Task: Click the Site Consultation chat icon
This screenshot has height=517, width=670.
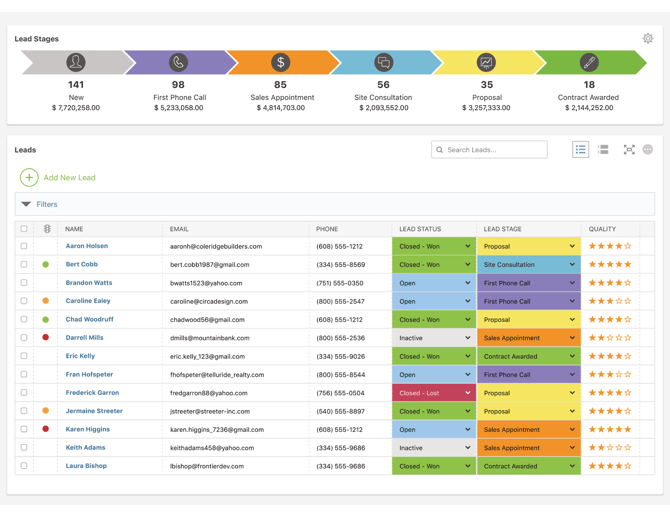Action: coord(384,62)
